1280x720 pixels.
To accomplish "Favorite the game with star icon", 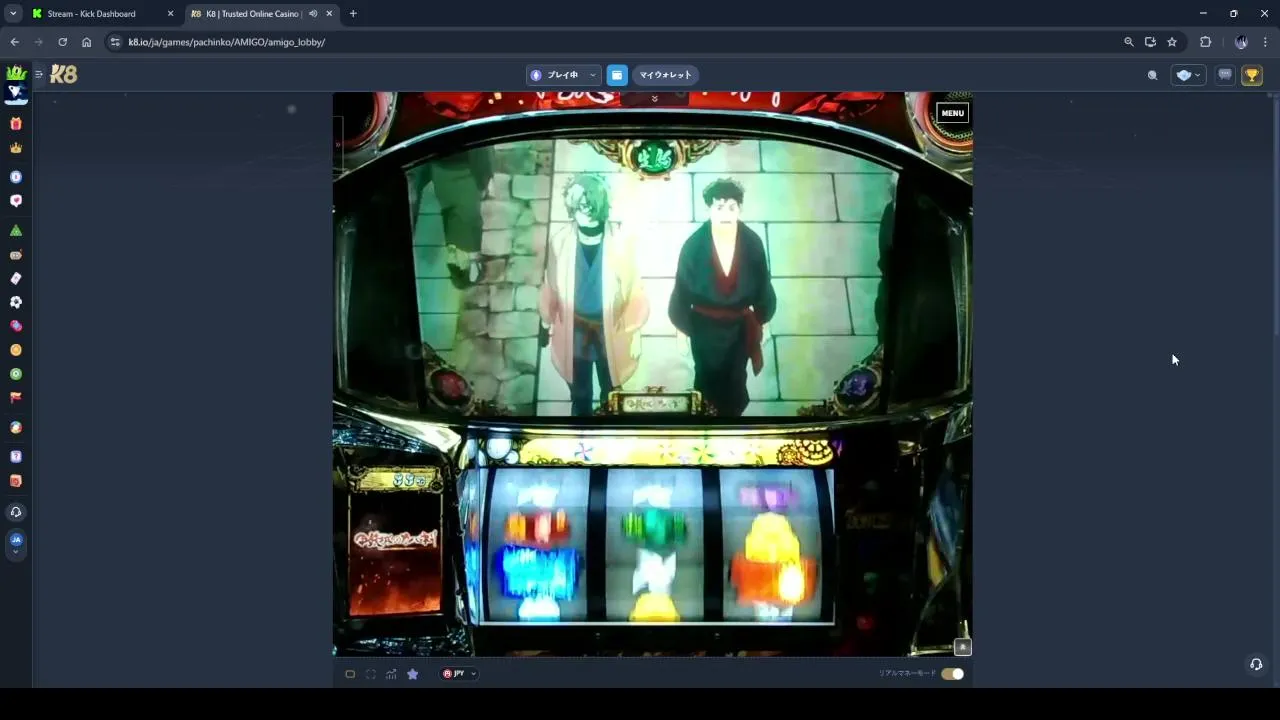I will coord(412,674).
